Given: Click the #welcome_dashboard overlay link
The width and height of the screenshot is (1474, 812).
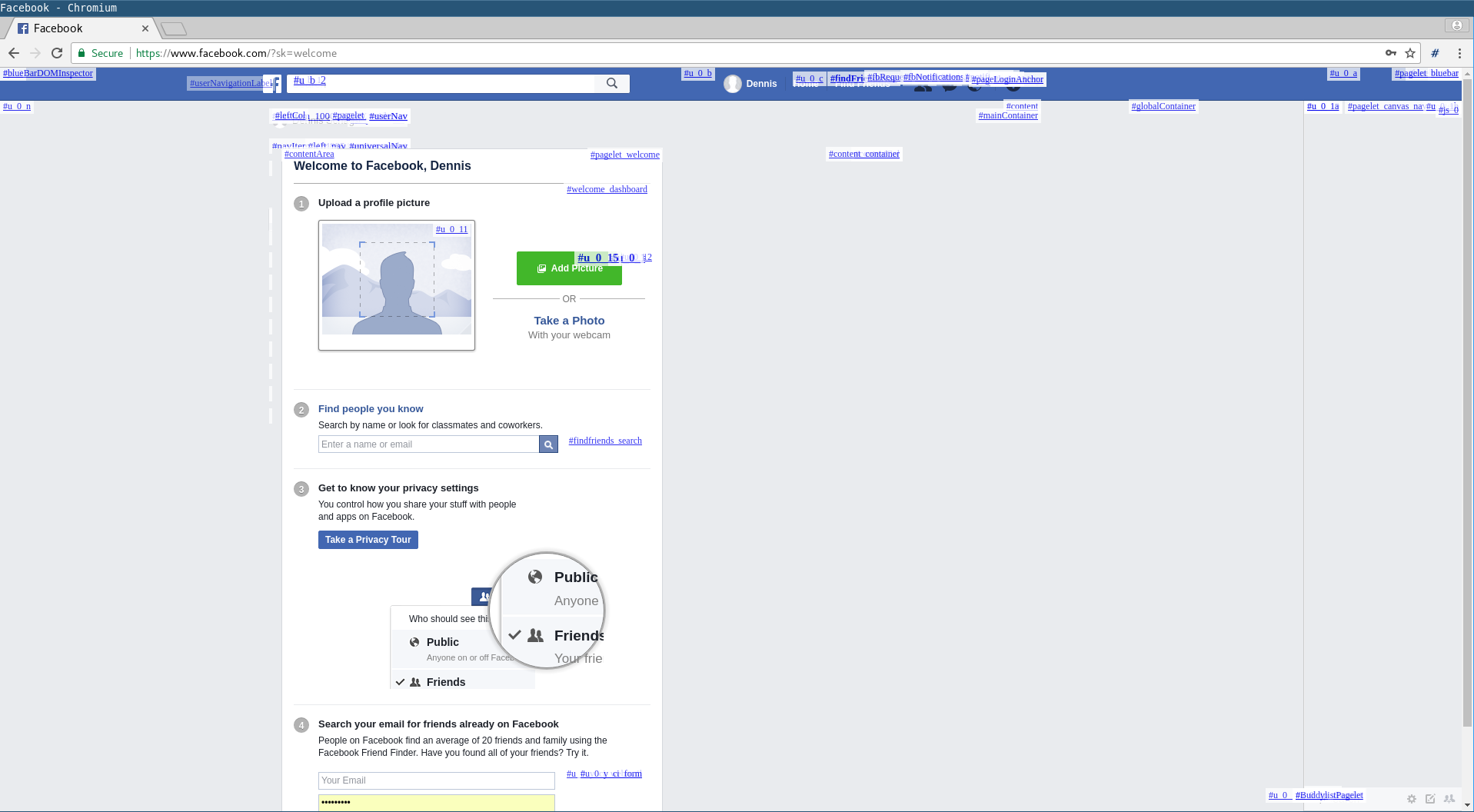Looking at the screenshot, I should (x=607, y=189).
